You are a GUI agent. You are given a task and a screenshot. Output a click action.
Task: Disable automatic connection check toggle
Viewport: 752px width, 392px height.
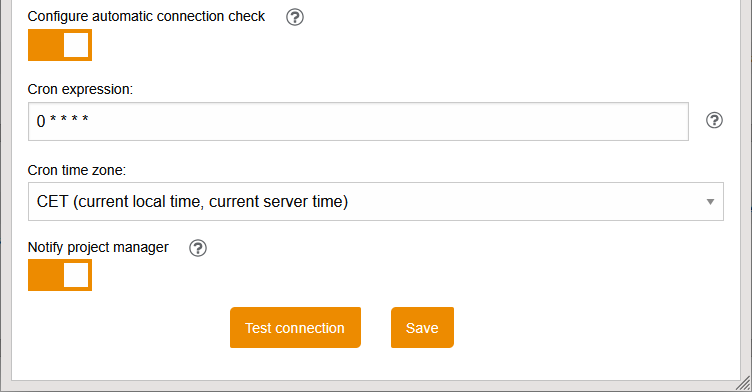pyautogui.click(x=60, y=45)
